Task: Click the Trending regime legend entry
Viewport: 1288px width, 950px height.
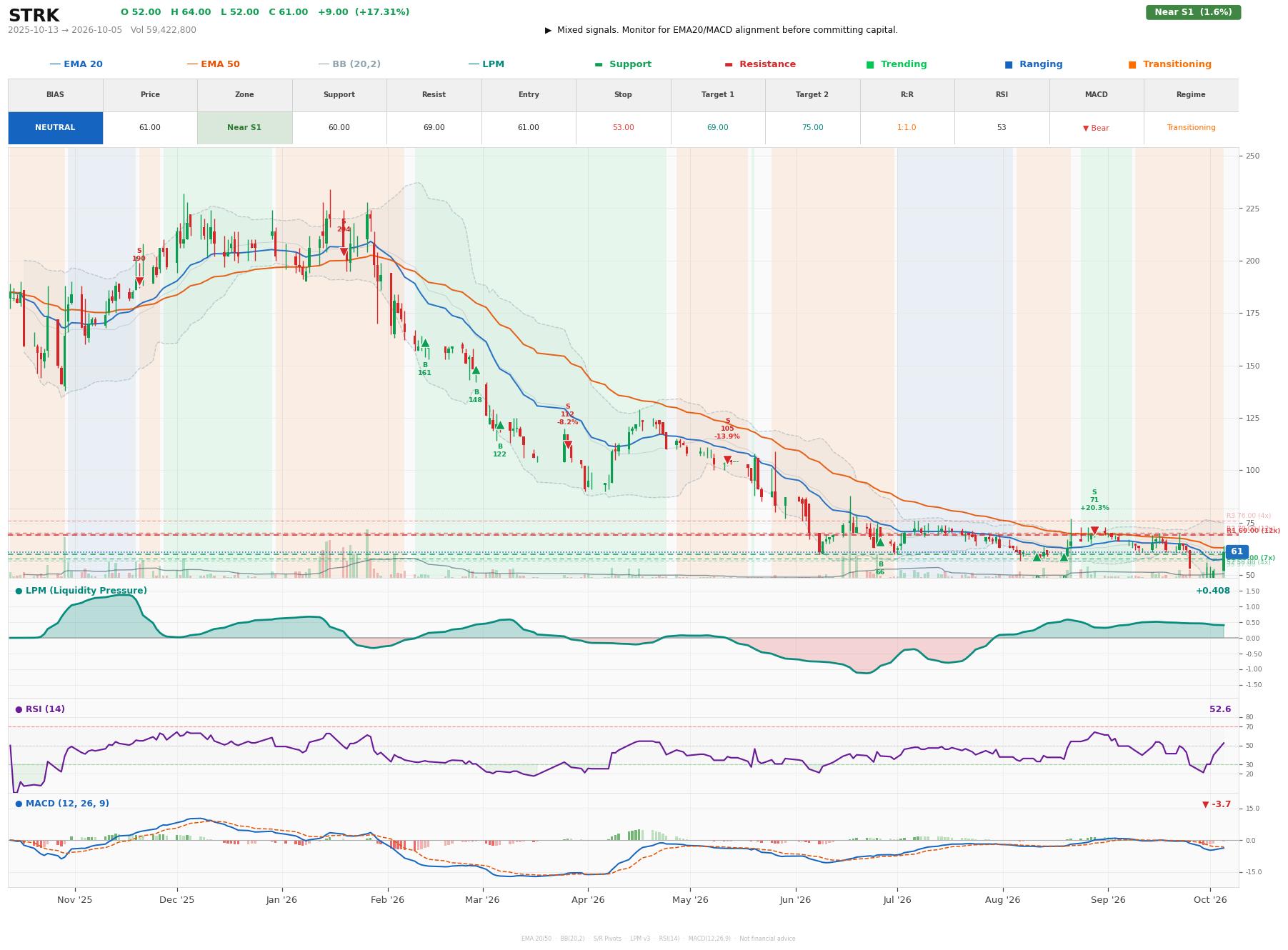Action: click(x=896, y=64)
